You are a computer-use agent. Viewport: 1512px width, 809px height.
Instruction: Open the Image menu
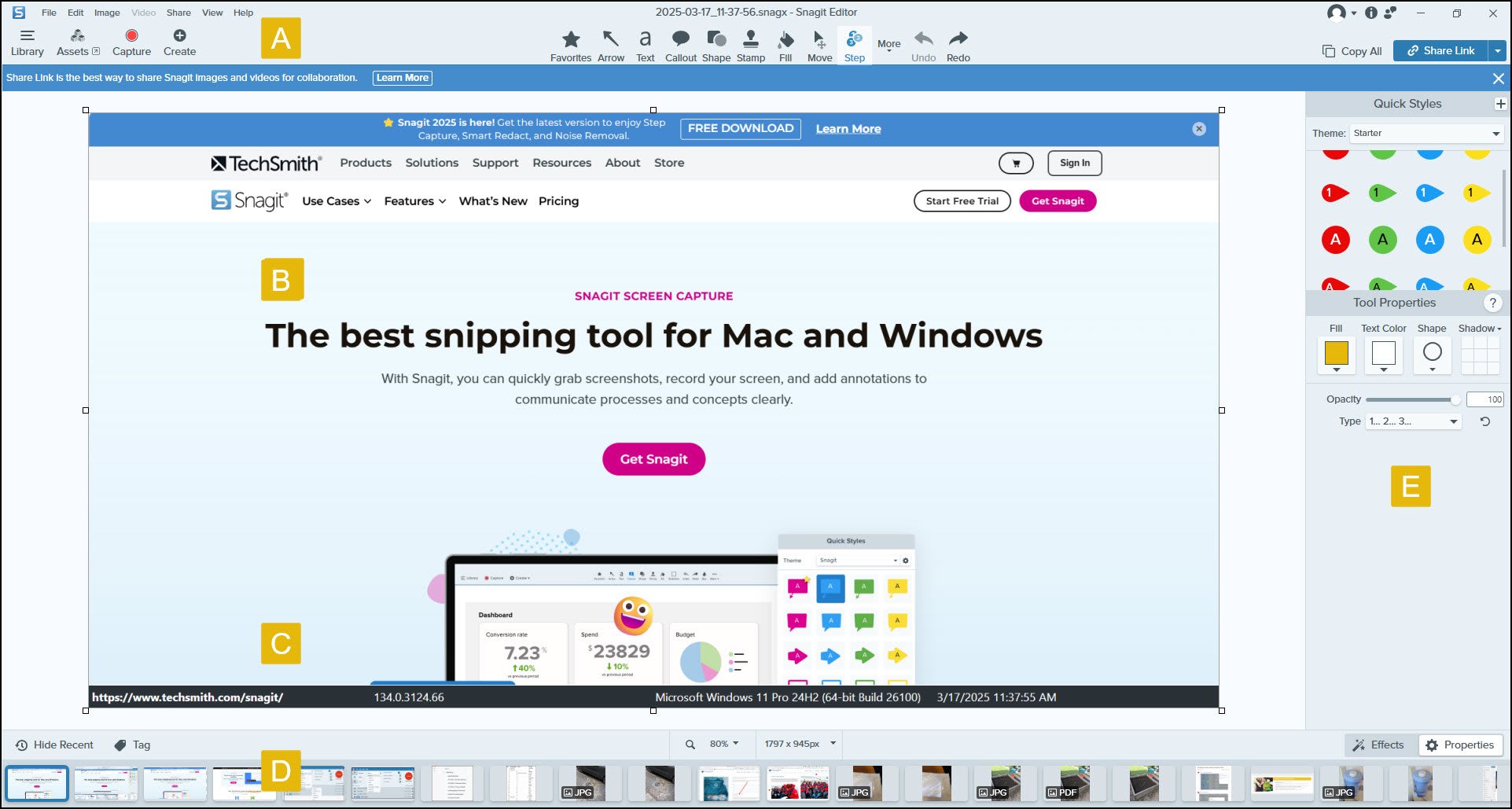point(106,13)
